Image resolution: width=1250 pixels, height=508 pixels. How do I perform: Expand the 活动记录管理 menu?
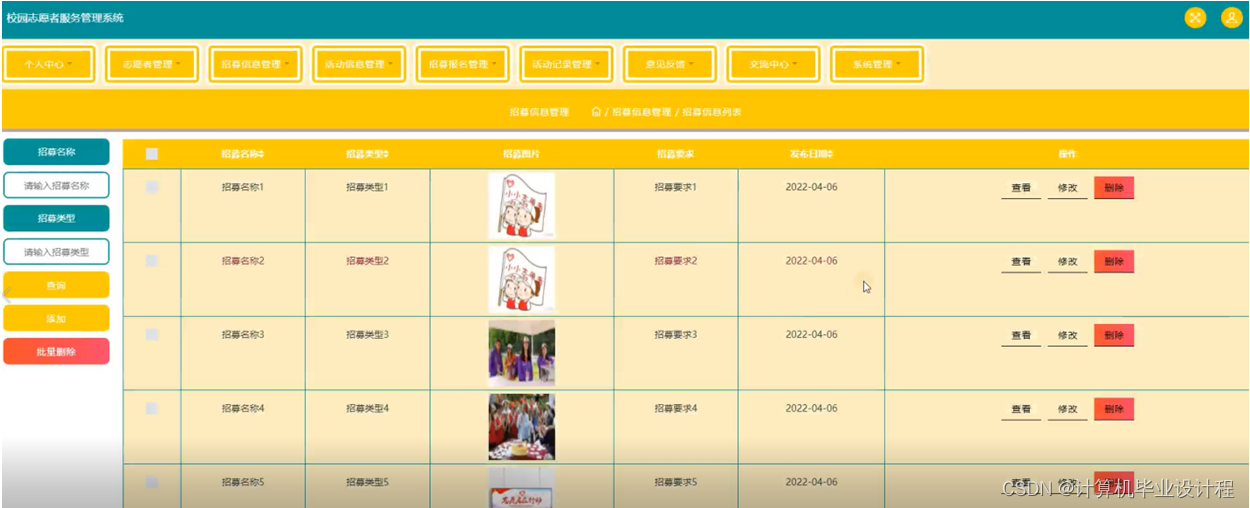coord(568,64)
